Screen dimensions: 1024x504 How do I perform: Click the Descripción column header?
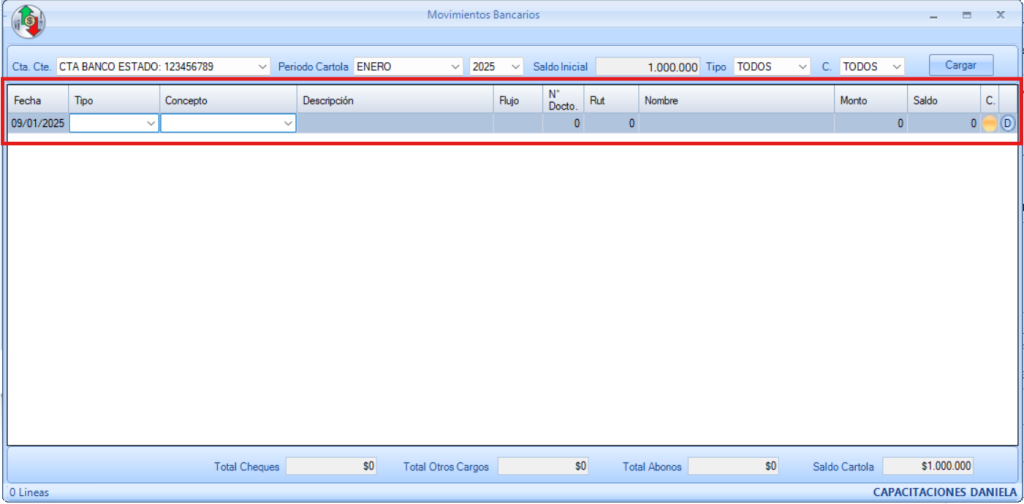tap(395, 101)
